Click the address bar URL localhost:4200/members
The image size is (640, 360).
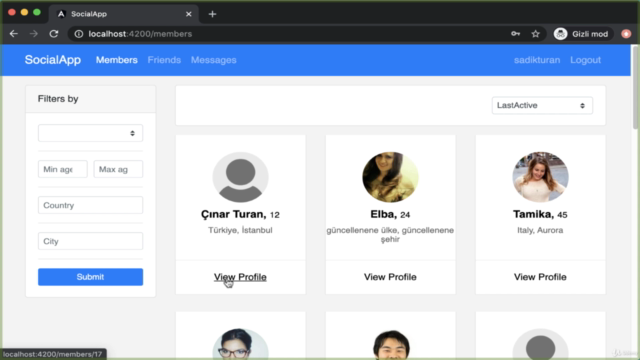point(140,34)
